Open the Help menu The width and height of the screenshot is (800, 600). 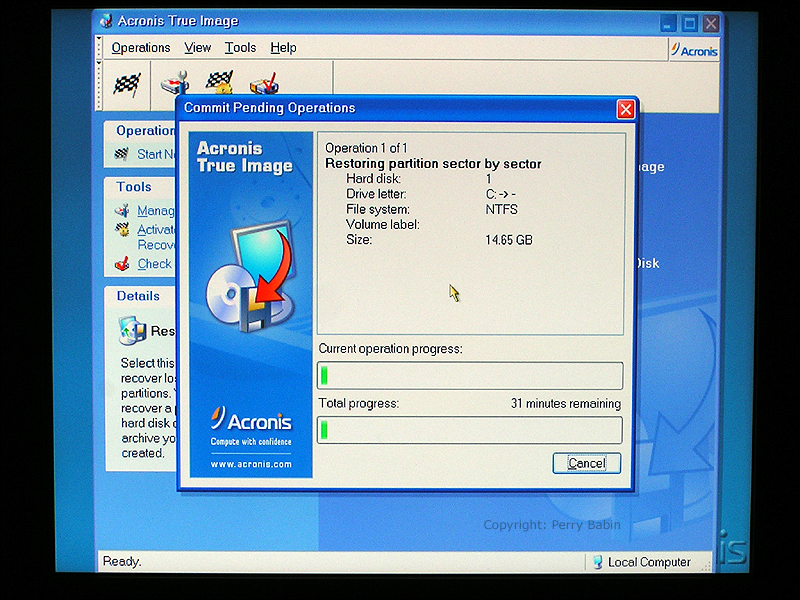coord(283,47)
